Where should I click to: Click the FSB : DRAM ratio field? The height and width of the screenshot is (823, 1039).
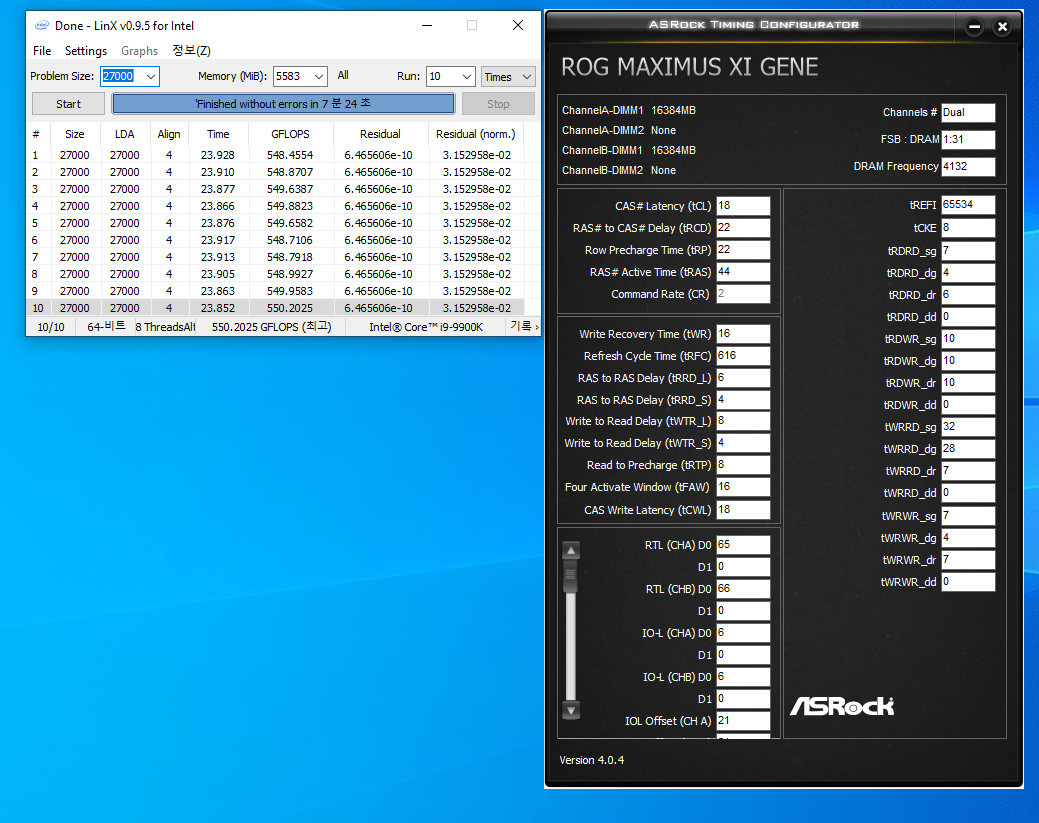[x=968, y=139]
